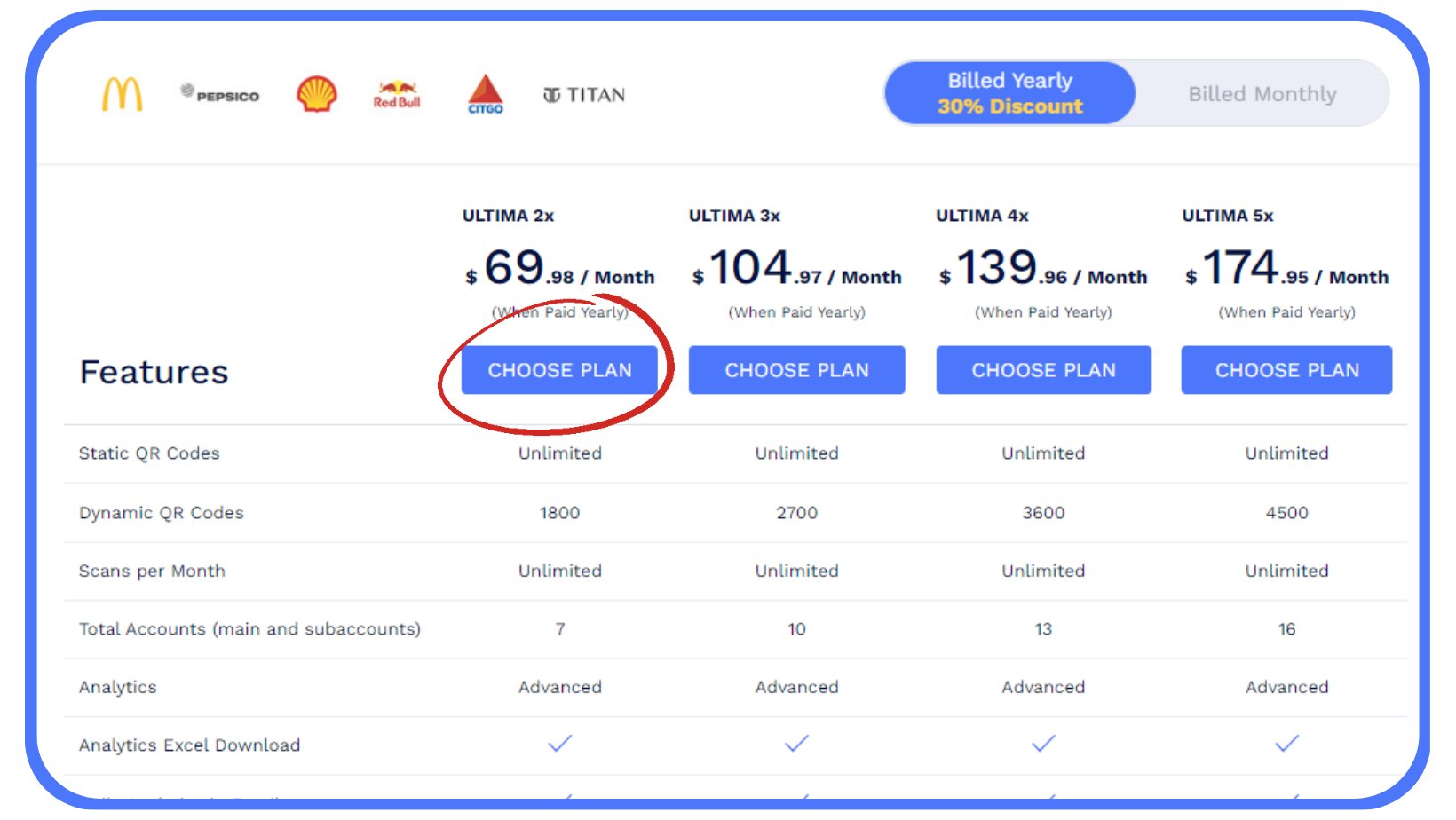
Task: Click the $174.95 per month price
Action: (1286, 269)
